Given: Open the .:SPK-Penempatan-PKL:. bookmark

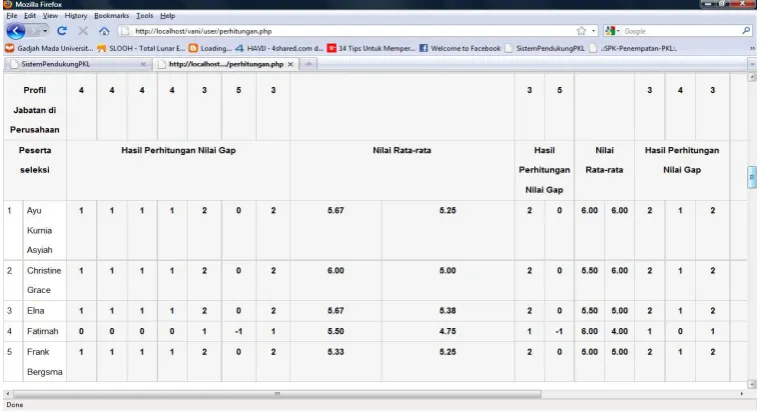Looking at the screenshot, I should pos(633,48).
